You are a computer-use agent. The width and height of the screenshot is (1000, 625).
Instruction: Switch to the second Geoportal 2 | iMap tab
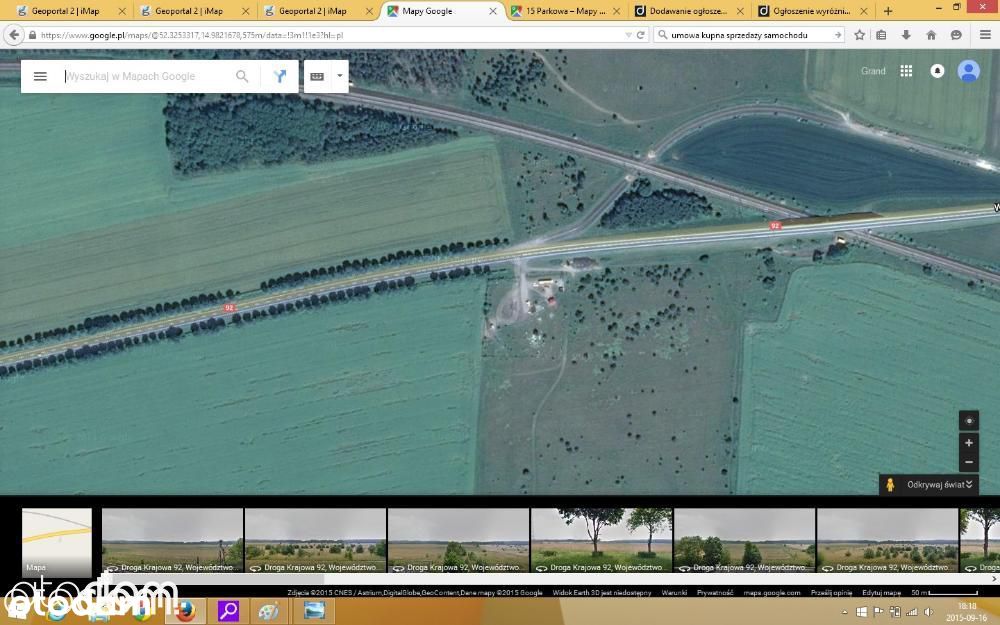coord(193,11)
